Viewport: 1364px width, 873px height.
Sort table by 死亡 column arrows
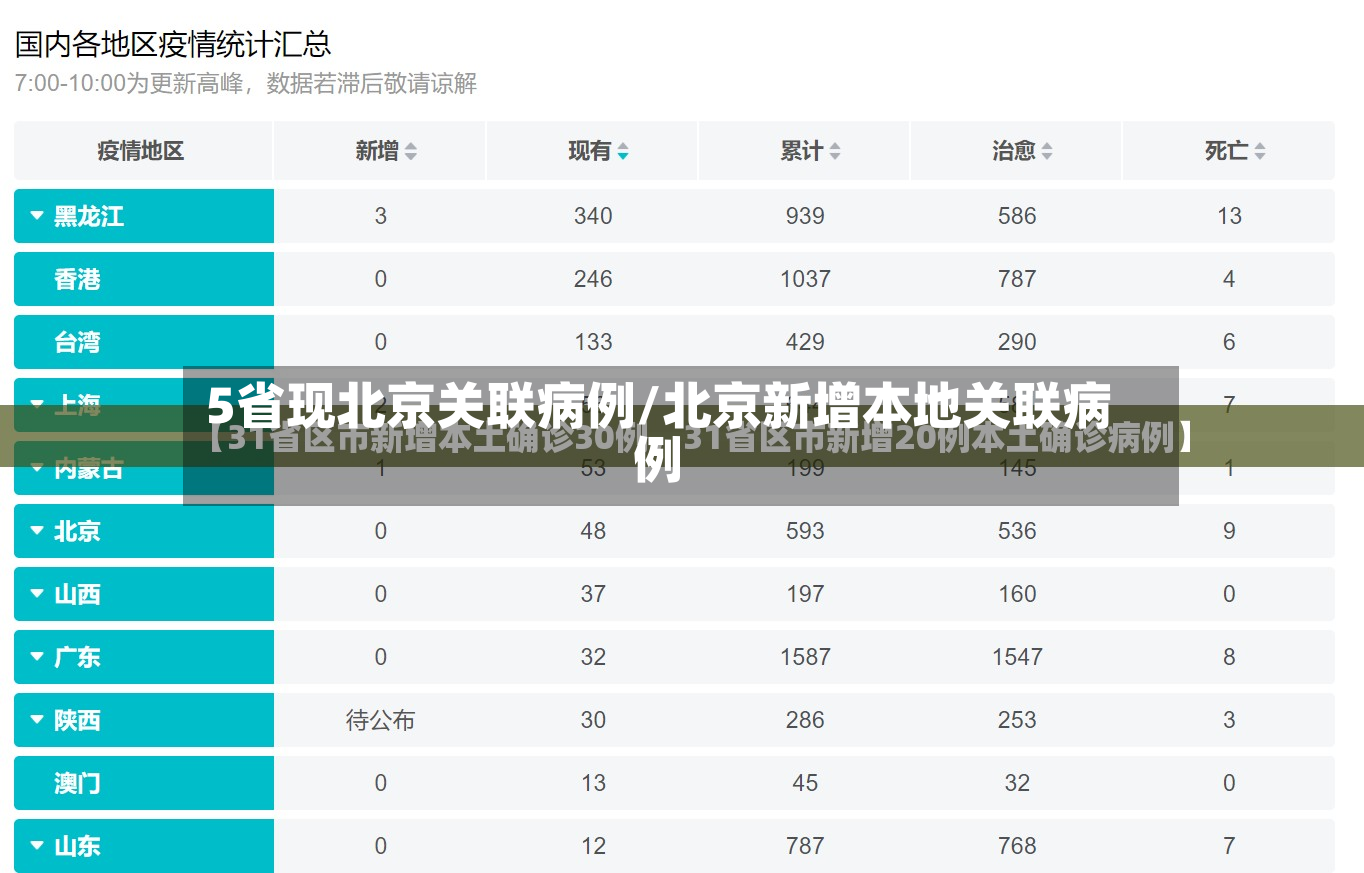pos(1260,152)
